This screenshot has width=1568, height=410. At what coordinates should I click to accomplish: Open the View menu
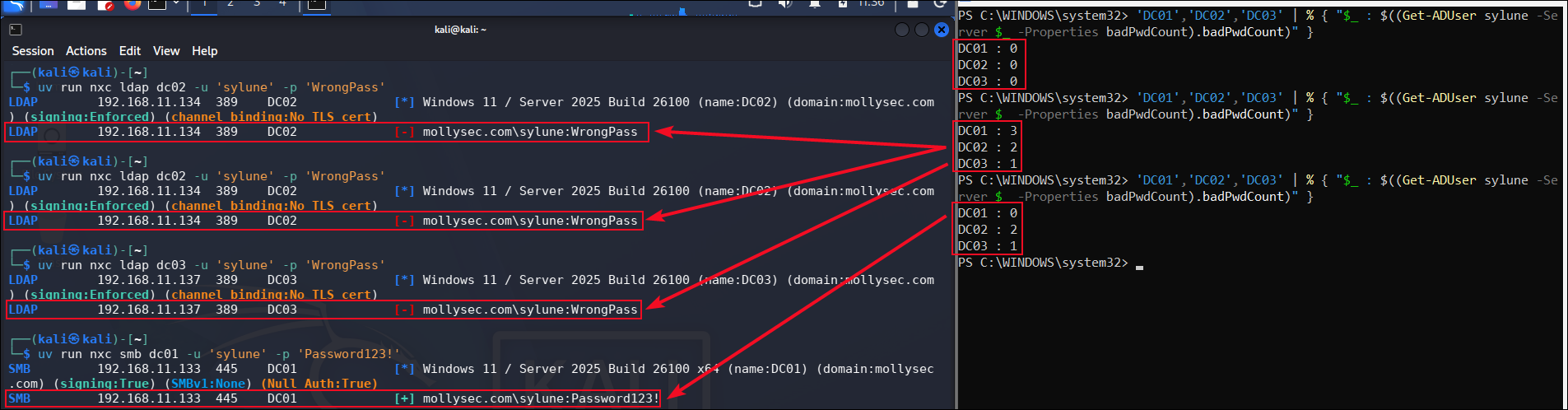[x=166, y=51]
